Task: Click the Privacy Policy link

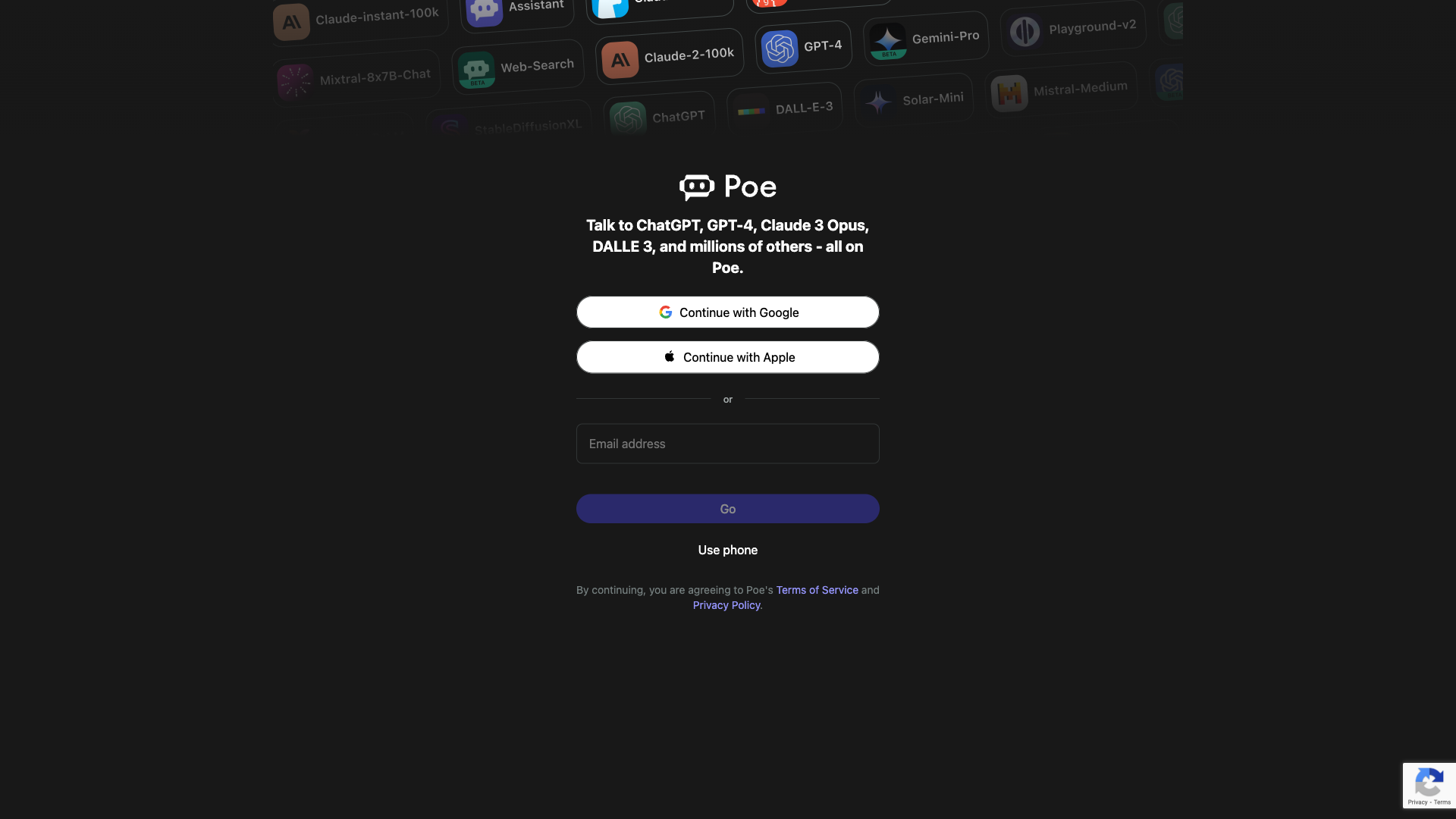Action: 726,605
